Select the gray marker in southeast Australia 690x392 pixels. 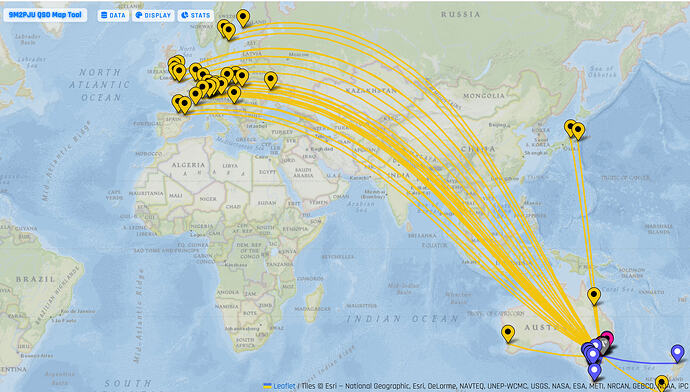[x=603, y=345]
